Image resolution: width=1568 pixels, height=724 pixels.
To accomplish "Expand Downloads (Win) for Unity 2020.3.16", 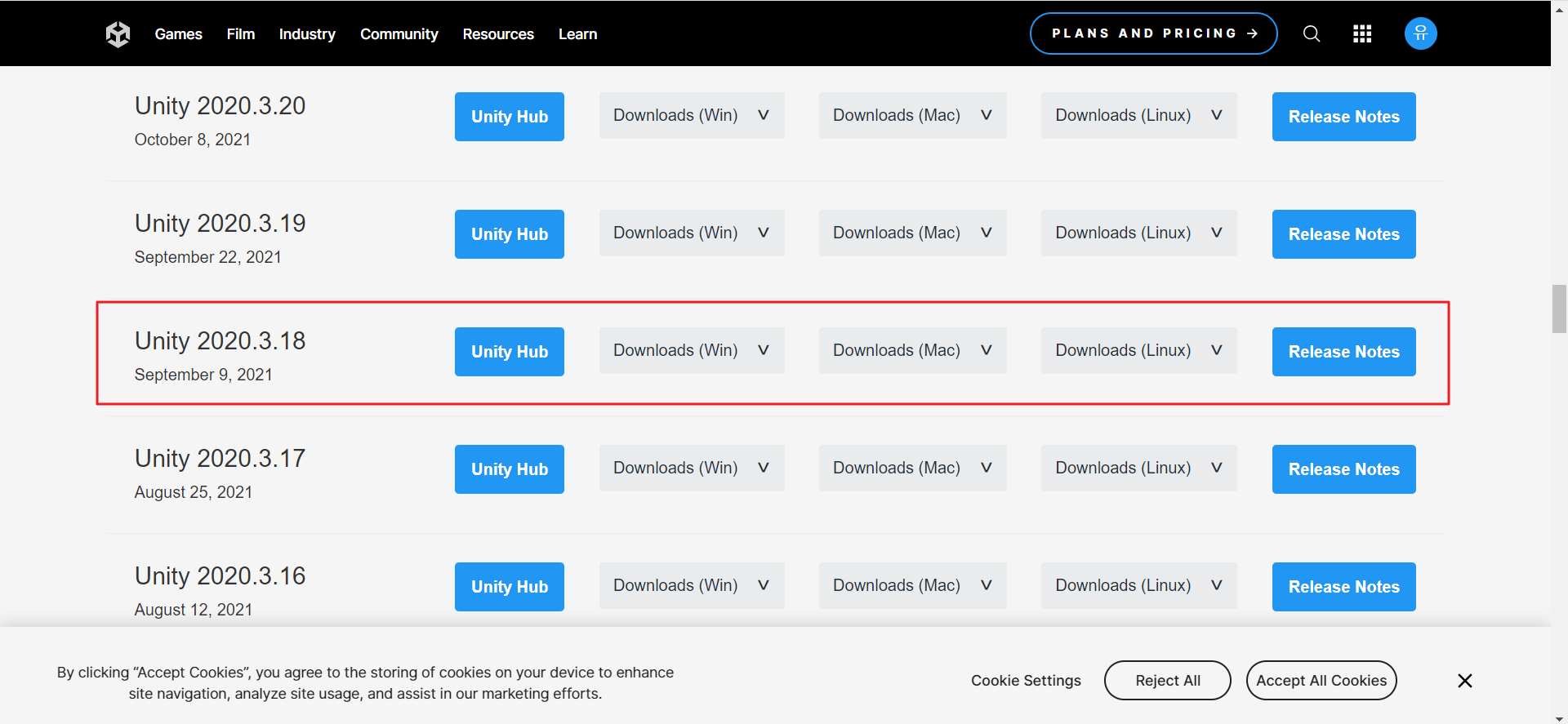I will 692,585.
